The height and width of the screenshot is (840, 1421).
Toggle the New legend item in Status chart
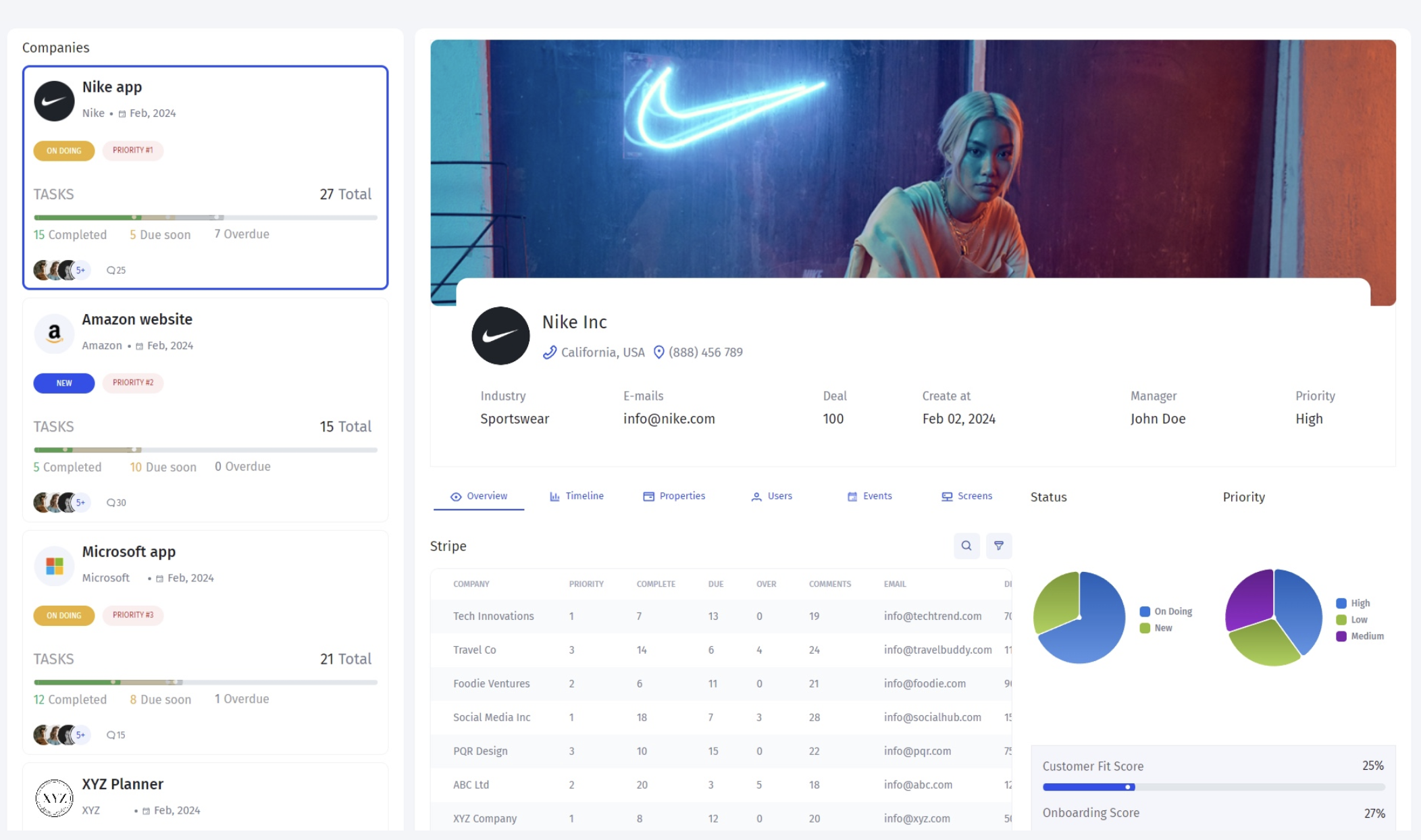click(x=1156, y=628)
